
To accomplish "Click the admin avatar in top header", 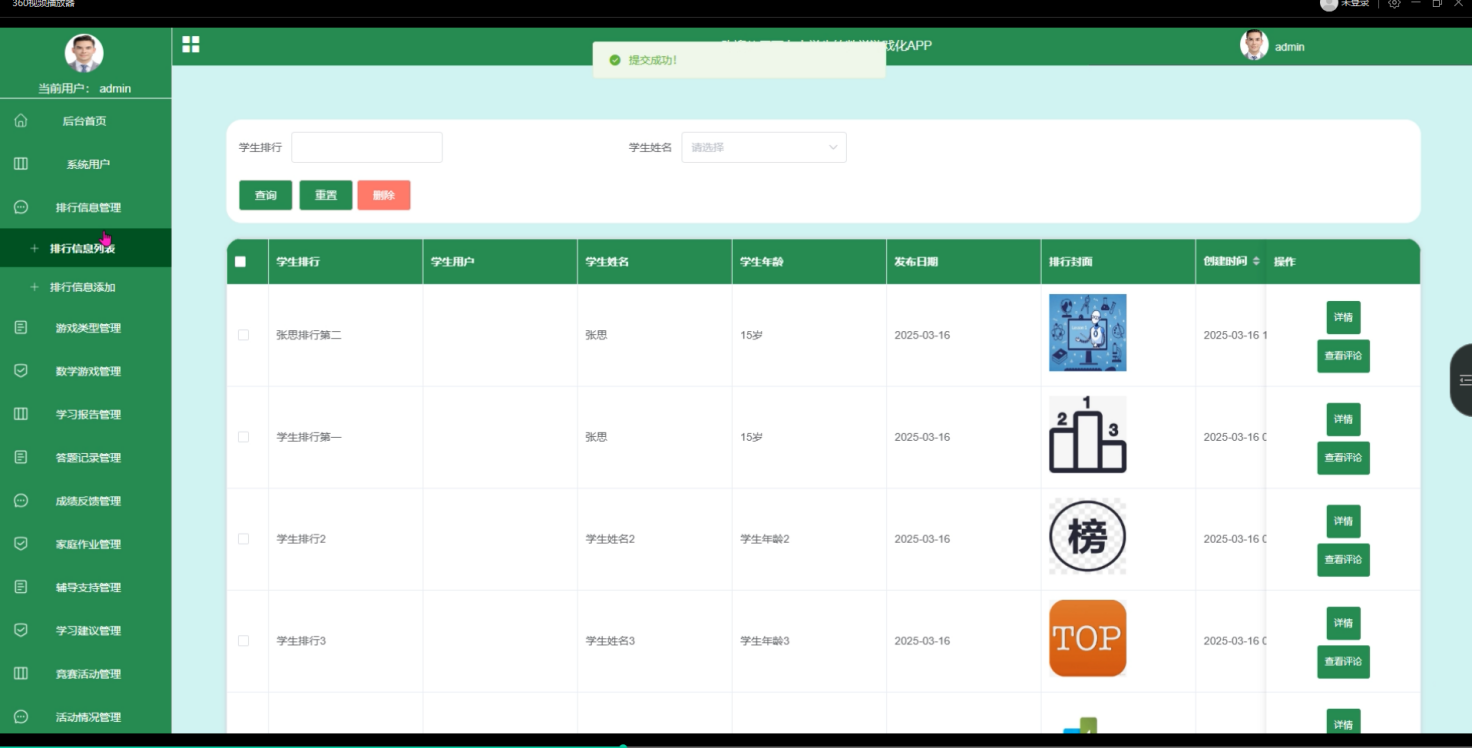I will tap(1254, 45).
